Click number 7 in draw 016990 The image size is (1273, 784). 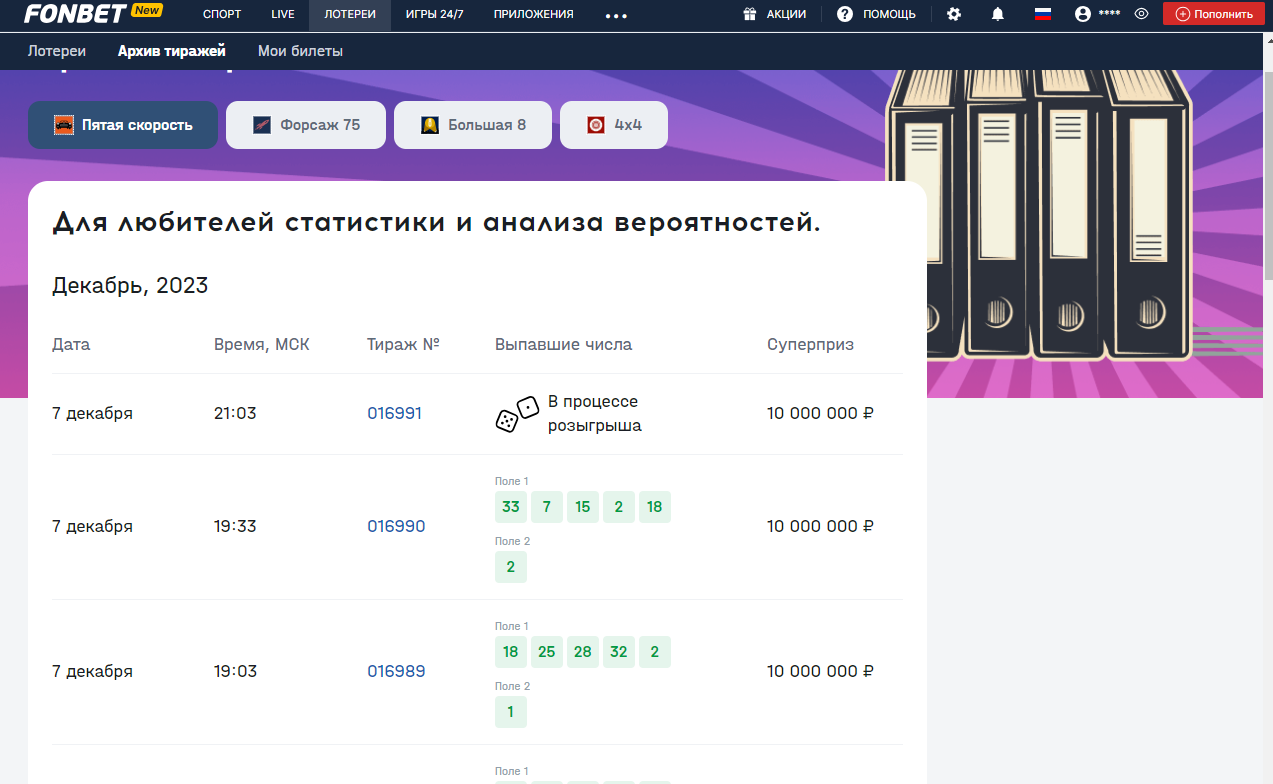547,507
